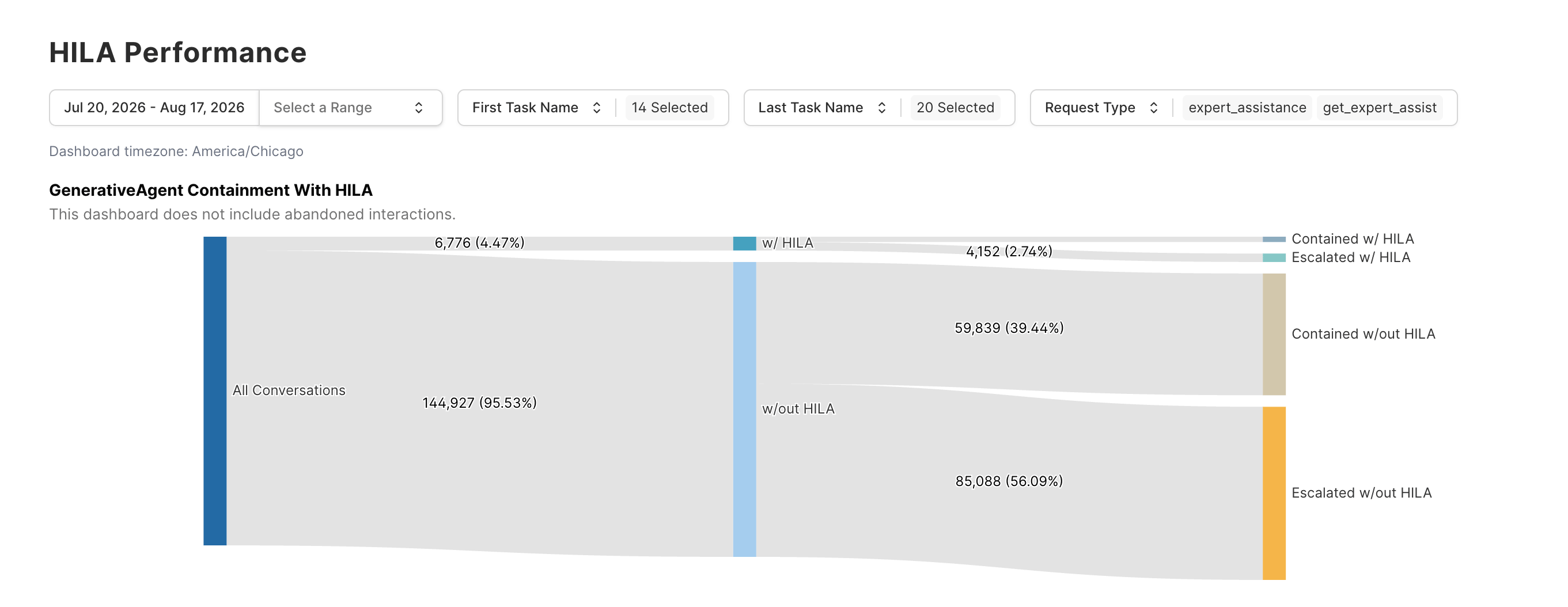Viewport: 1568px width, 607px height.
Task: Click the Escalated w/ HILA node bar
Action: point(1274,257)
